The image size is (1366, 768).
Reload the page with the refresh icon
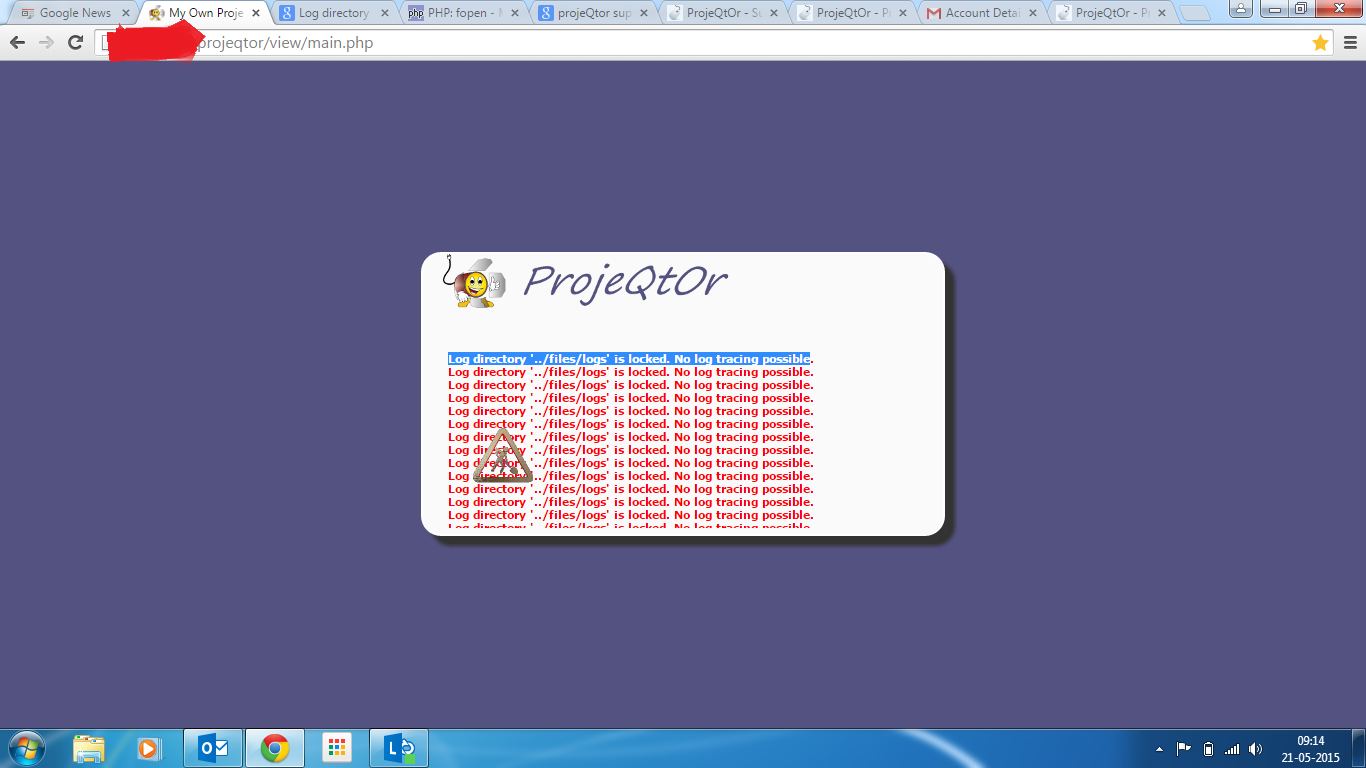[75, 43]
